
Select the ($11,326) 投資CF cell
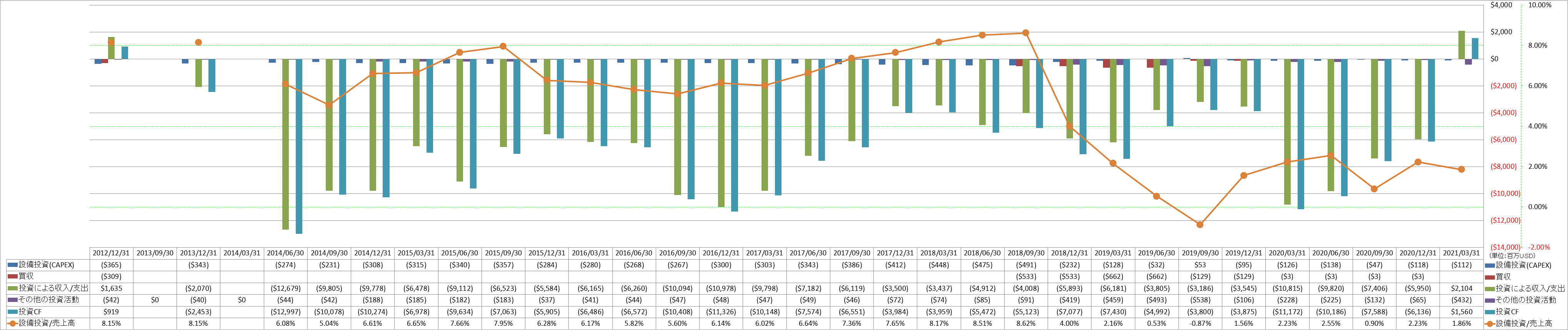point(721,311)
